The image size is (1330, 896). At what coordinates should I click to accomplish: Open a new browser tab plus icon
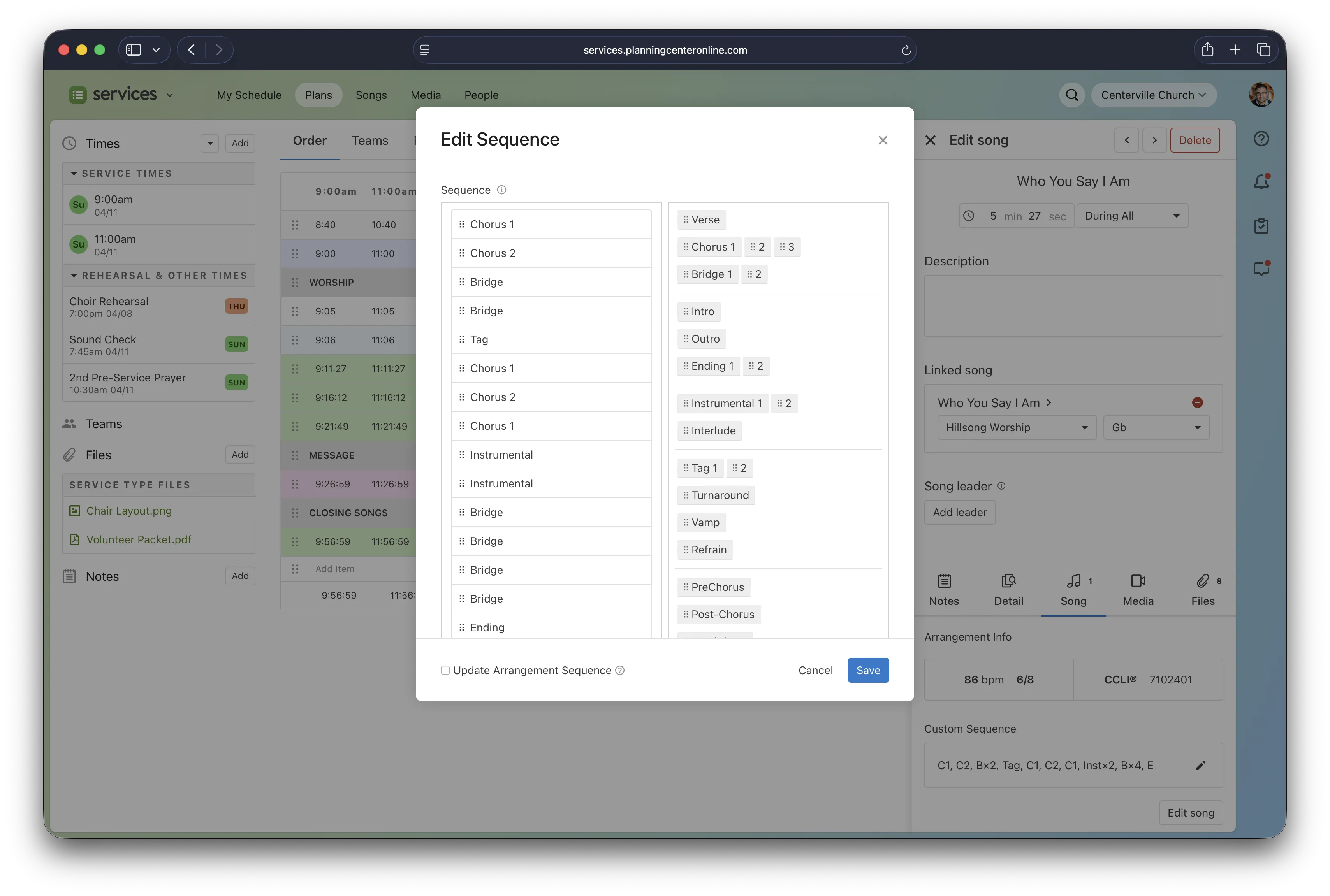coord(1235,50)
